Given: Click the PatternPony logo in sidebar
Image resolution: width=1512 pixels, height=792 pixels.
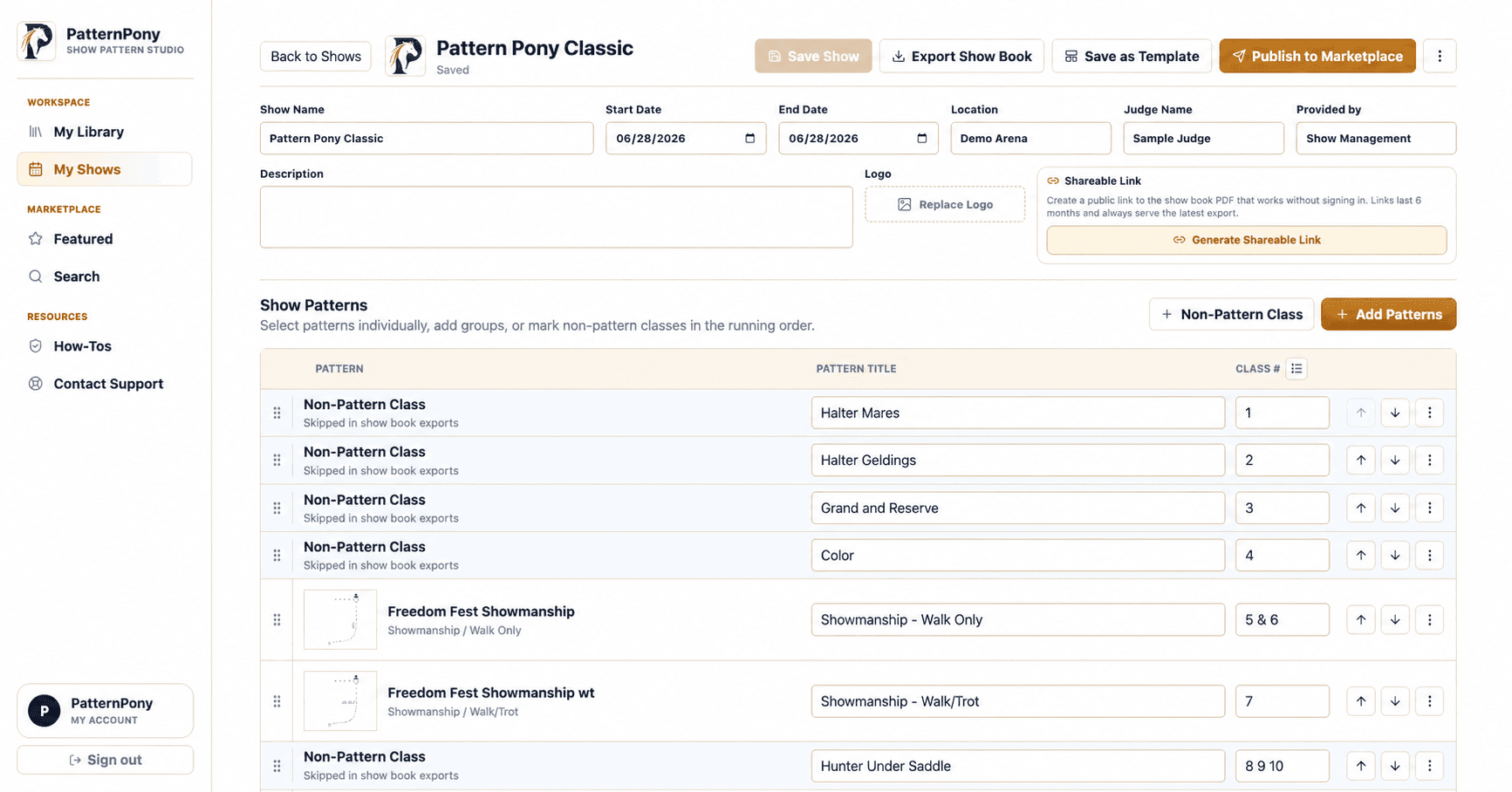Looking at the screenshot, I should click(x=37, y=41).
